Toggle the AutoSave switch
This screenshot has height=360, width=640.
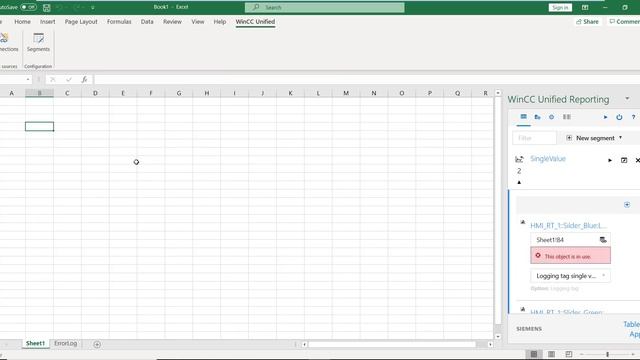tap(29, 7)
